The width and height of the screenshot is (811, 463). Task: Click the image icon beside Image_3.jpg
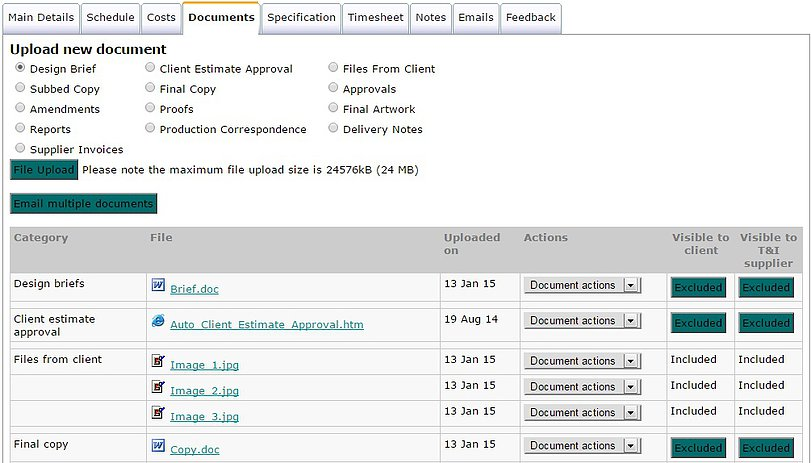click(x=158, y=412)
